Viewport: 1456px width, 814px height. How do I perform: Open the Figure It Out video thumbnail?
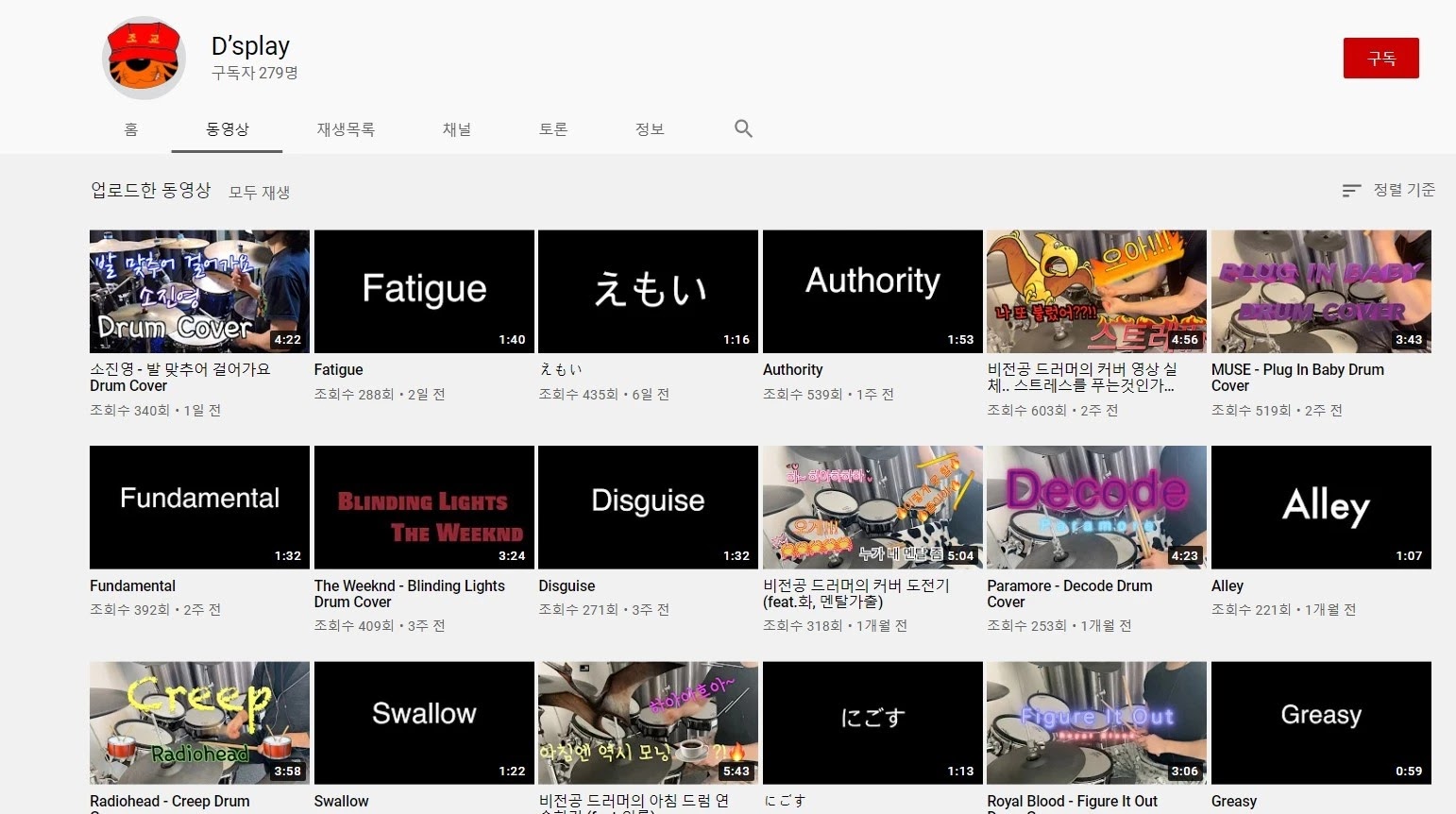click(1096, 723)
